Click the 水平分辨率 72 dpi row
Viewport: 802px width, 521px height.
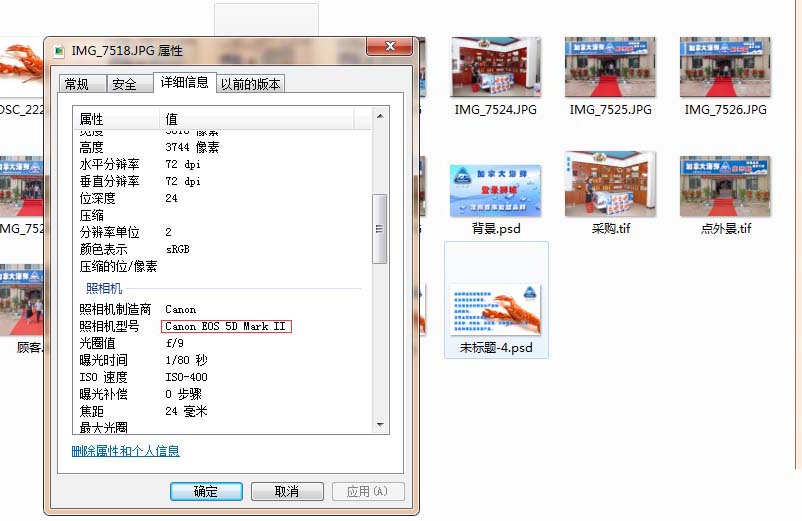pos(222,164)
